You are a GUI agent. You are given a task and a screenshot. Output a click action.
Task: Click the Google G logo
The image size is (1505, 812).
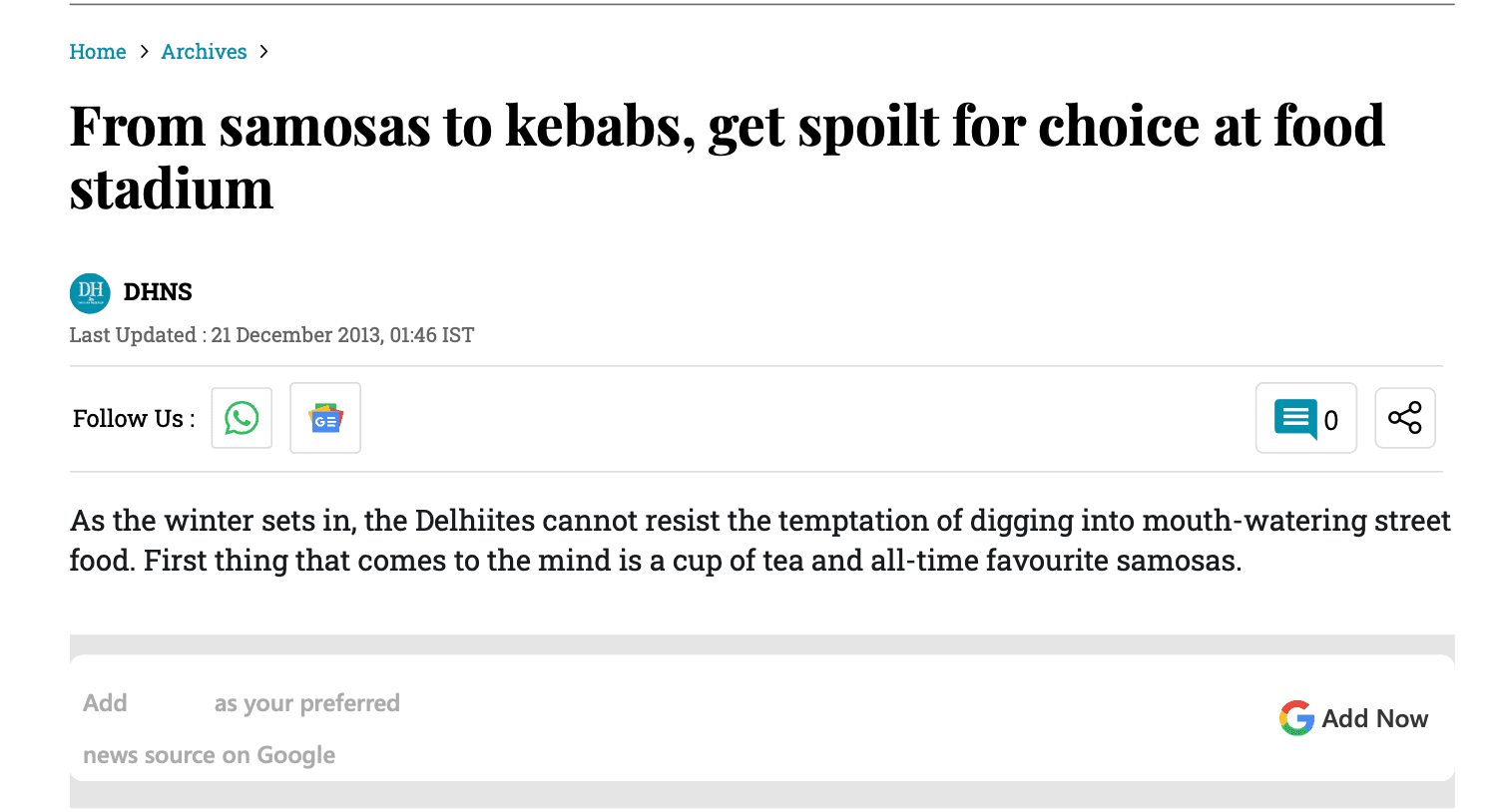point(1296,718)
